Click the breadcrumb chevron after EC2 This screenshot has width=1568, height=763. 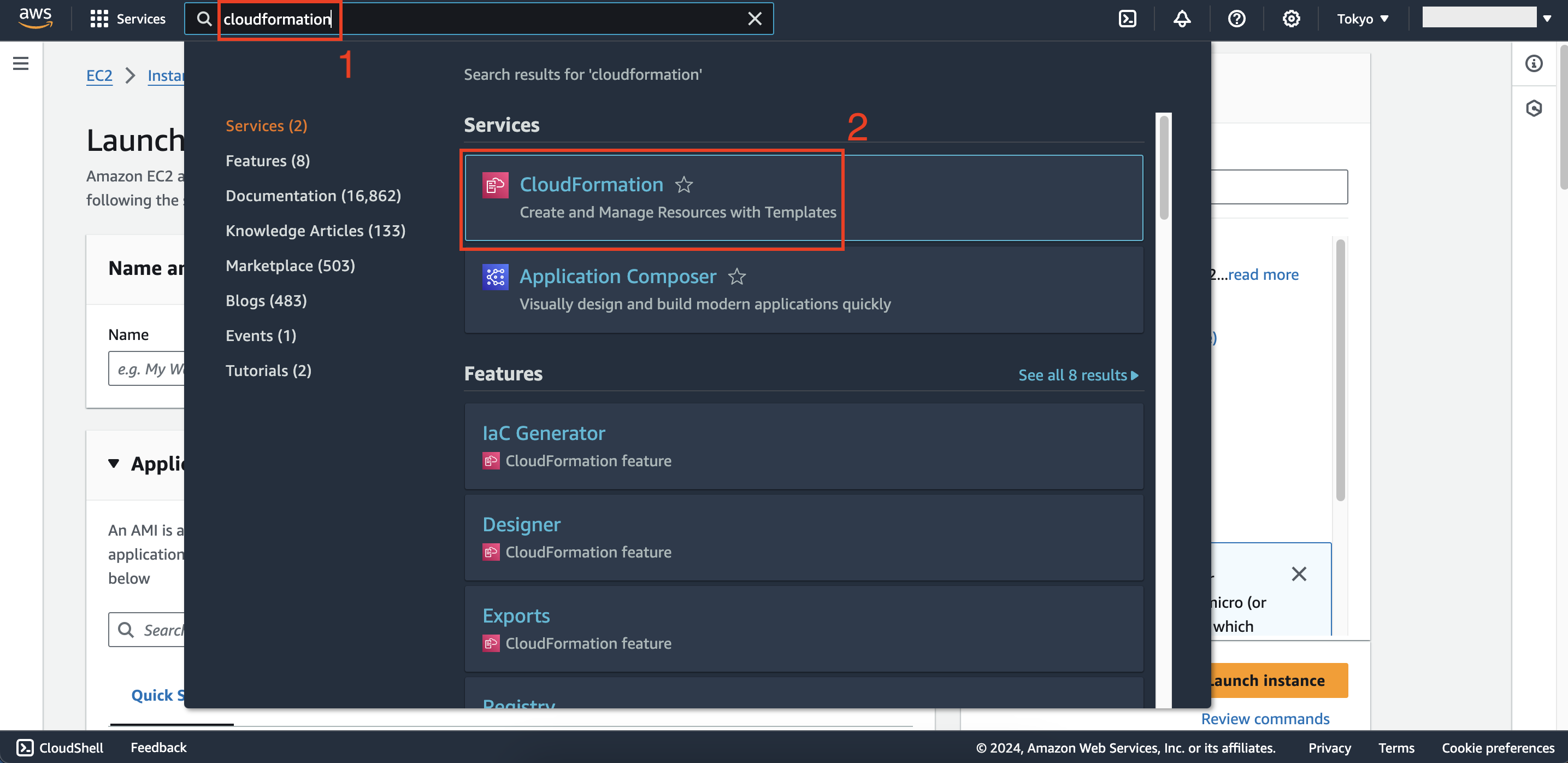pos(129,75)
